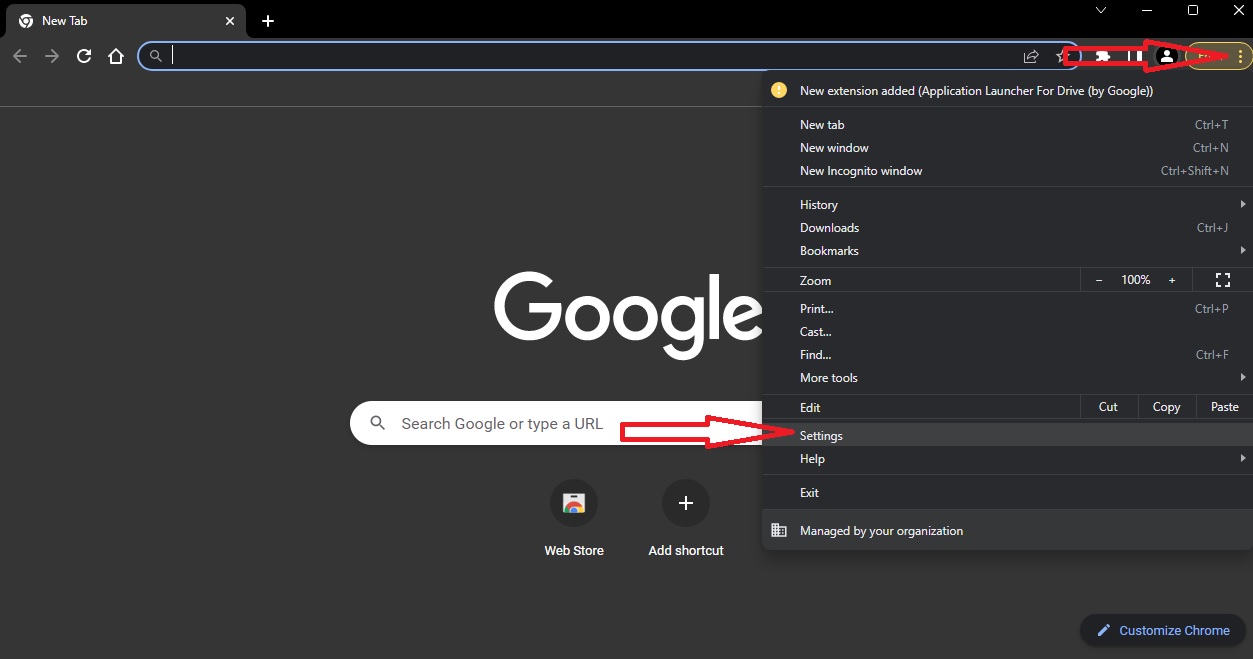Click the magnifier icon in address bar
Viewport: 1253px width, 659px height.
click(x=155, y=56)
